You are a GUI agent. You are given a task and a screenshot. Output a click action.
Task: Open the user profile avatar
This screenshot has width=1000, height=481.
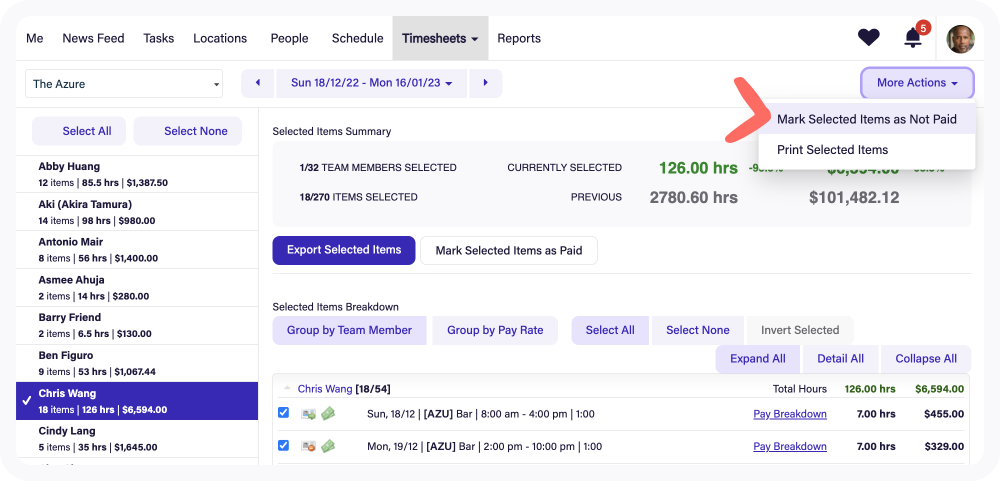click(x=960, y=39)
